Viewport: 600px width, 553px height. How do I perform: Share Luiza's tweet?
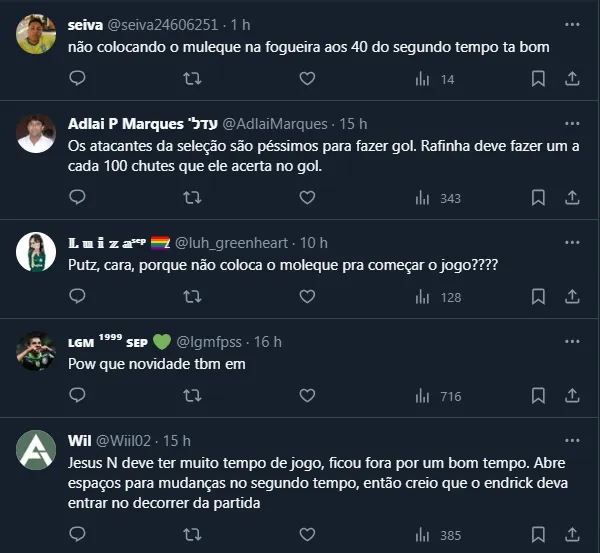[573, 297]
